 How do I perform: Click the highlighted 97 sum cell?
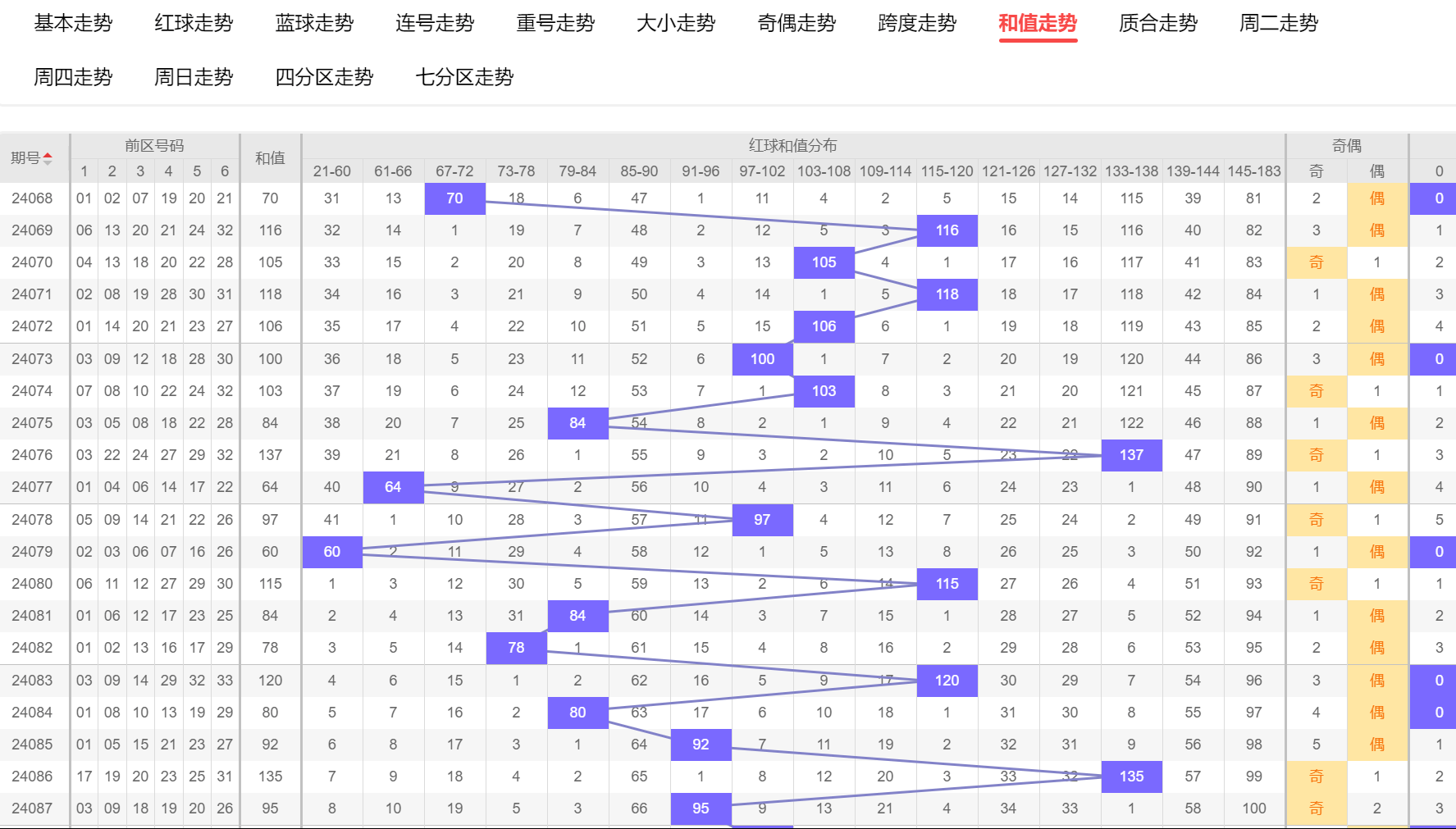[x=762, y=520]
